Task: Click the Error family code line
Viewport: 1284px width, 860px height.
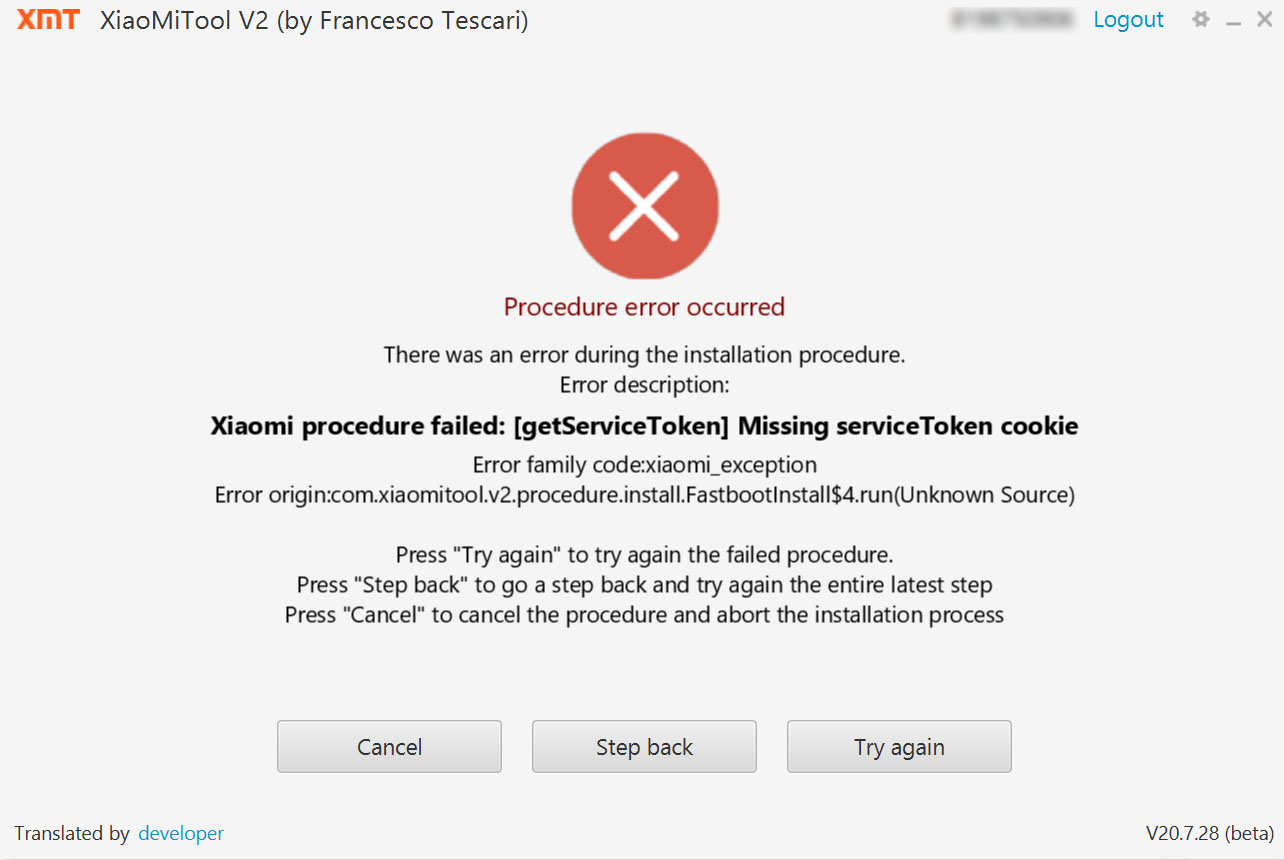Action: 644,465
